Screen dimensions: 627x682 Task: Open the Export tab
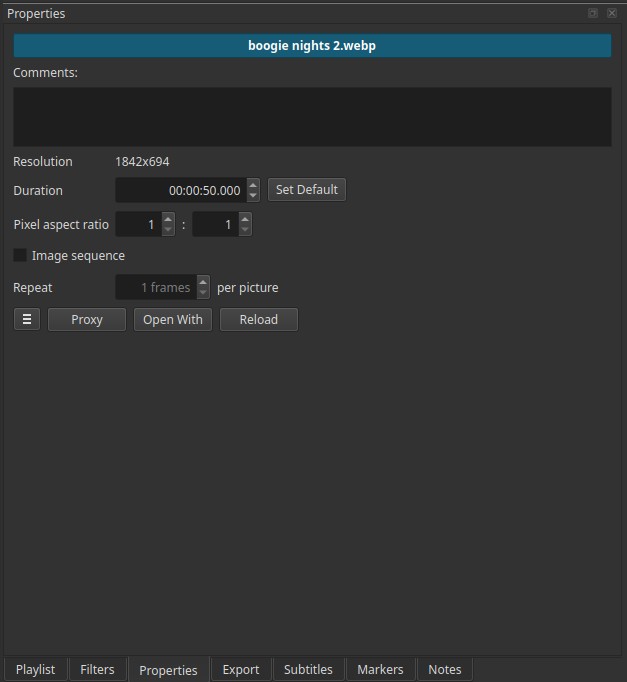click(241, 670)
